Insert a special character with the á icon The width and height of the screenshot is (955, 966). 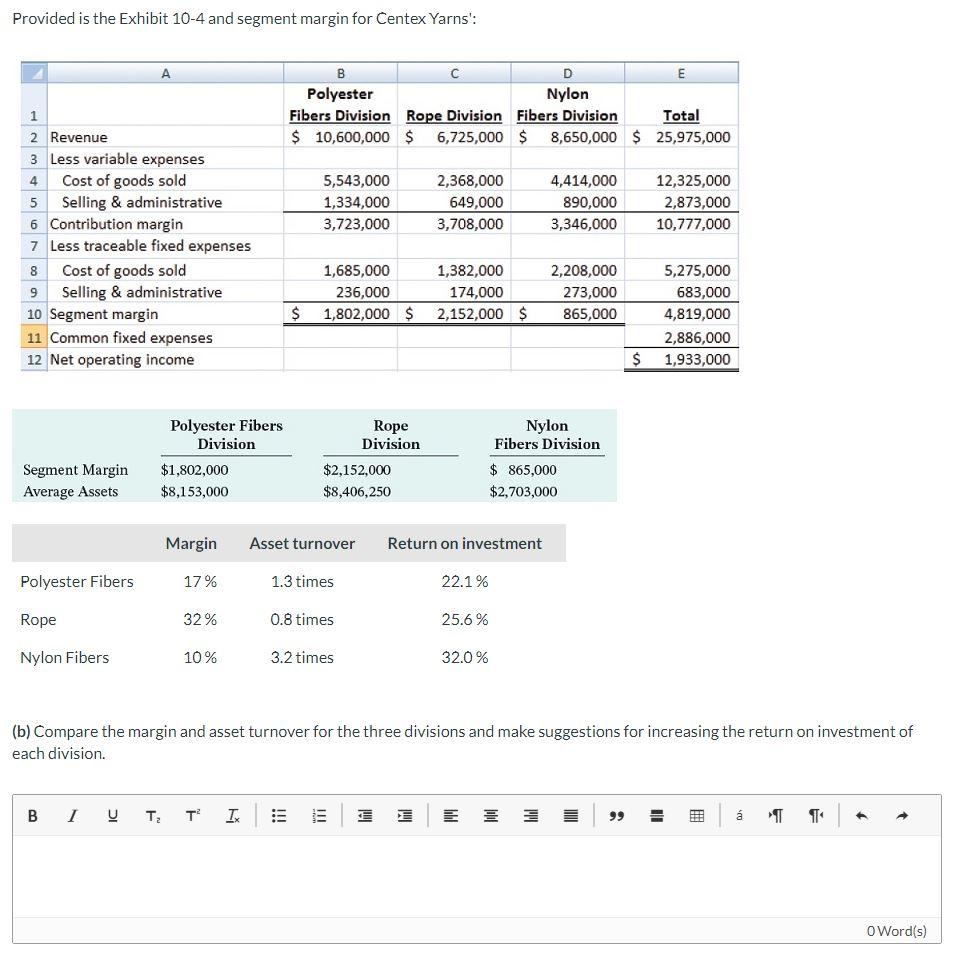[739, 815]
